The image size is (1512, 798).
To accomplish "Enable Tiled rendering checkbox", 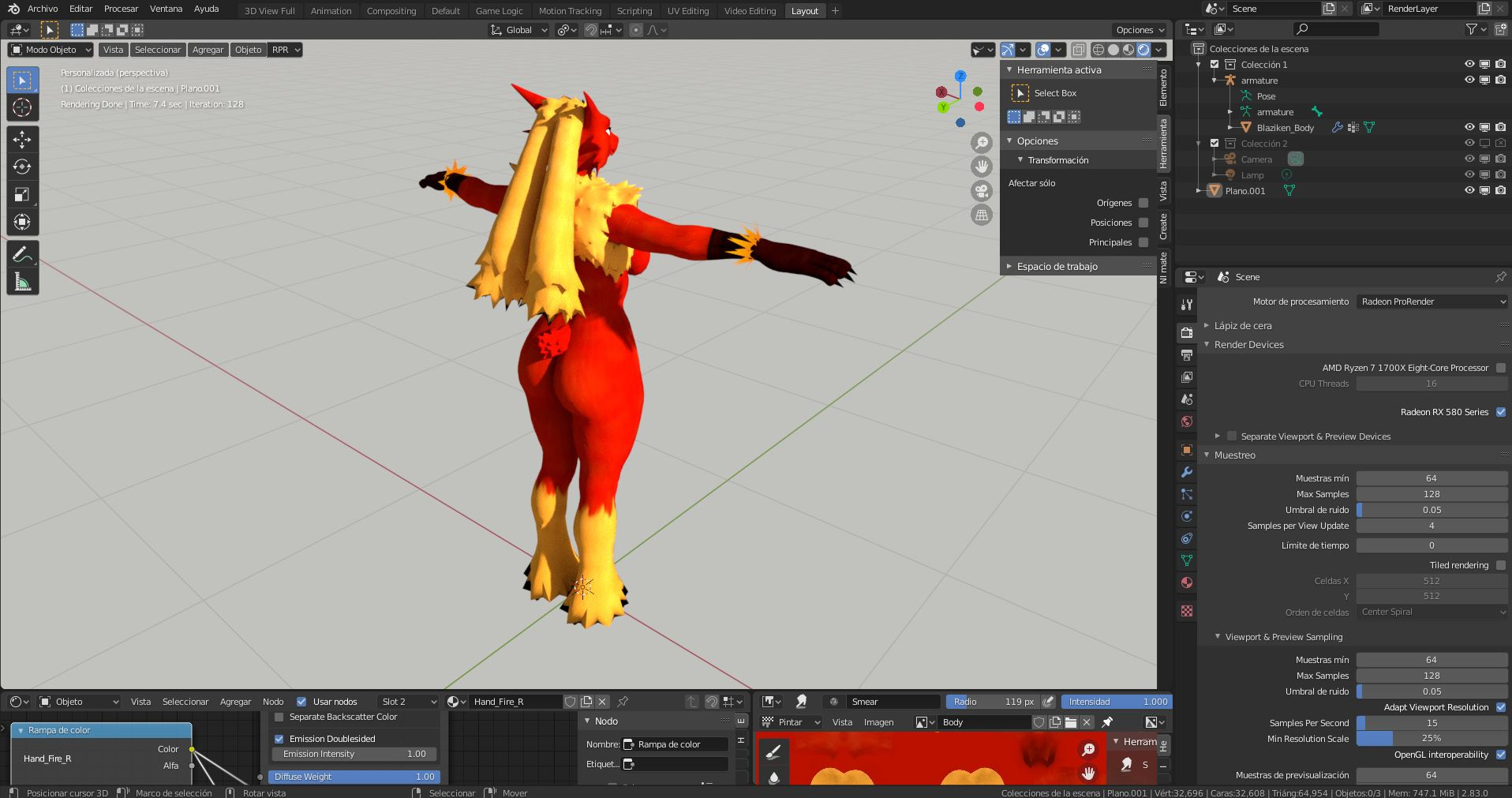I will (x=1501, y=565).
